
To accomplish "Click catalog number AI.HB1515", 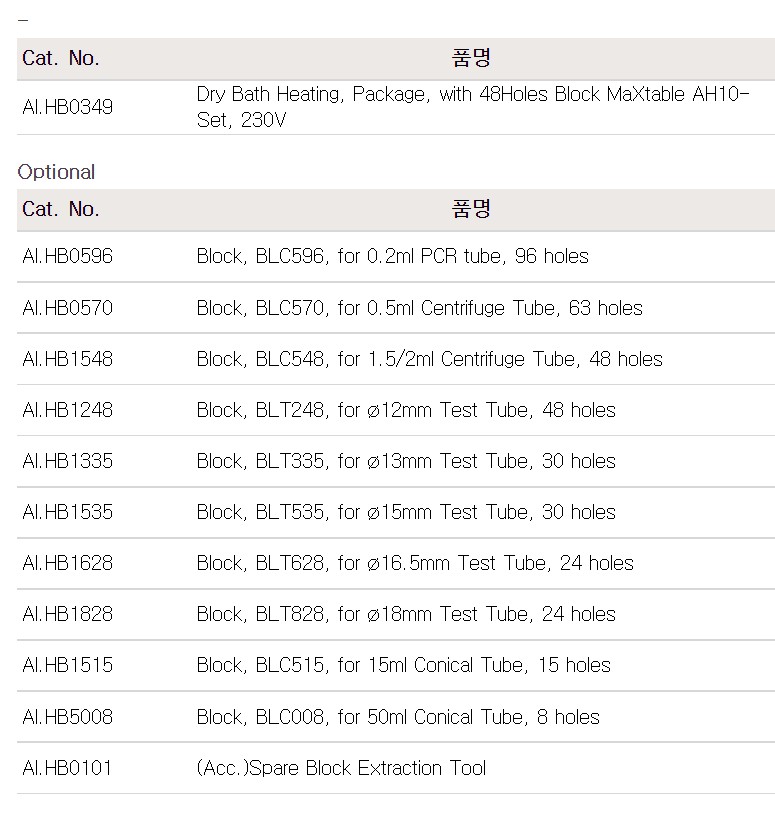I will 67,665.
